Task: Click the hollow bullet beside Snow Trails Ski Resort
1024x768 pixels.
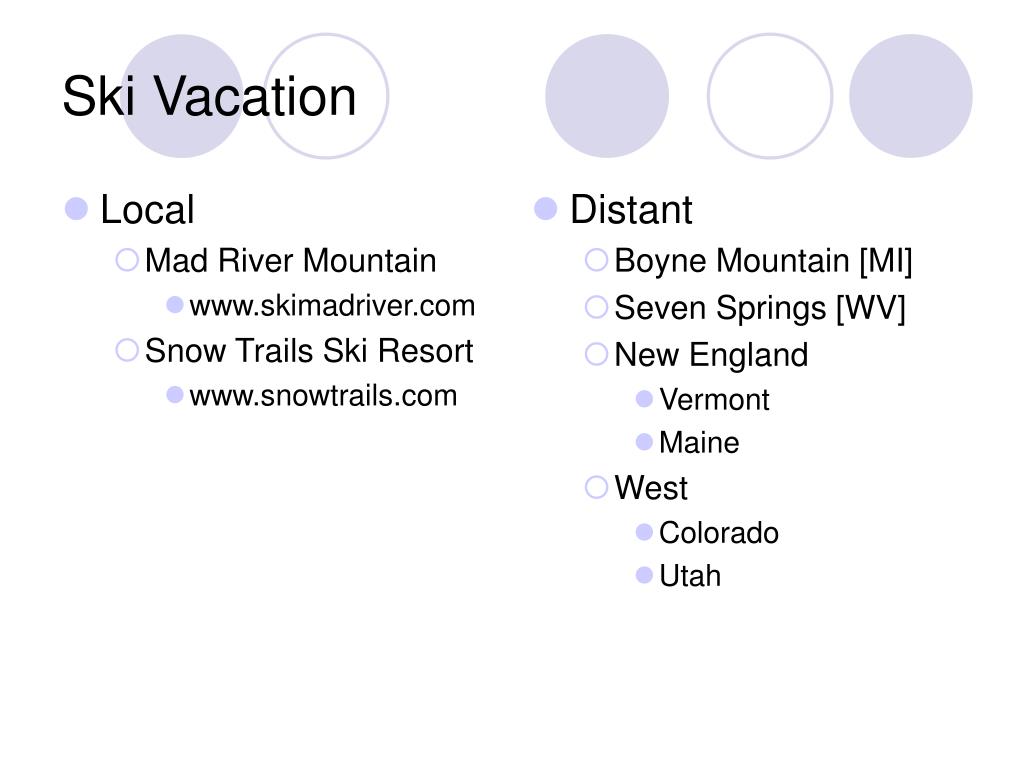Action: (127, 350)
